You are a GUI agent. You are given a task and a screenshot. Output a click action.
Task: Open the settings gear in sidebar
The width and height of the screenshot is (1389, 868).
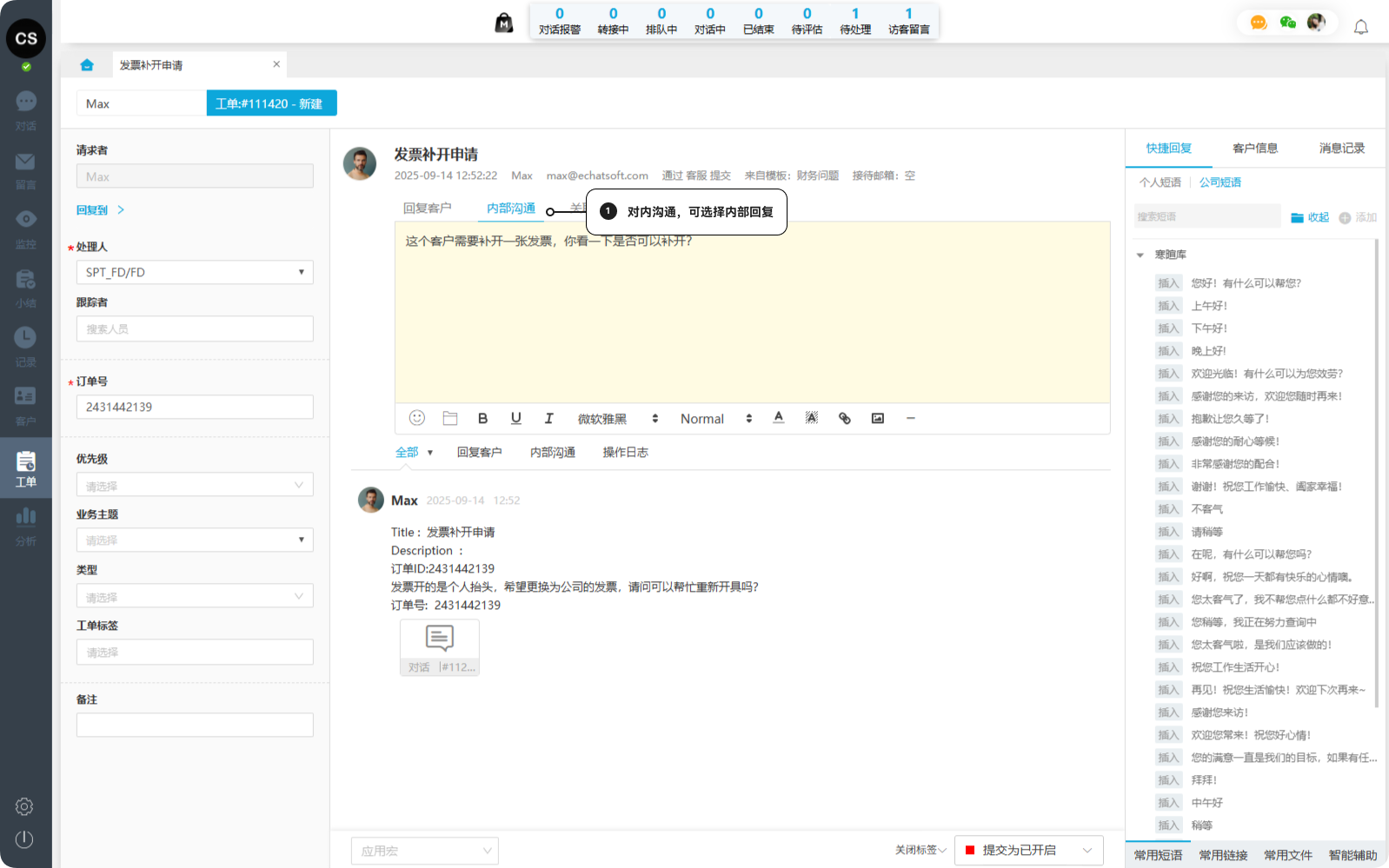pyautogui.click(x=24, y=806)
